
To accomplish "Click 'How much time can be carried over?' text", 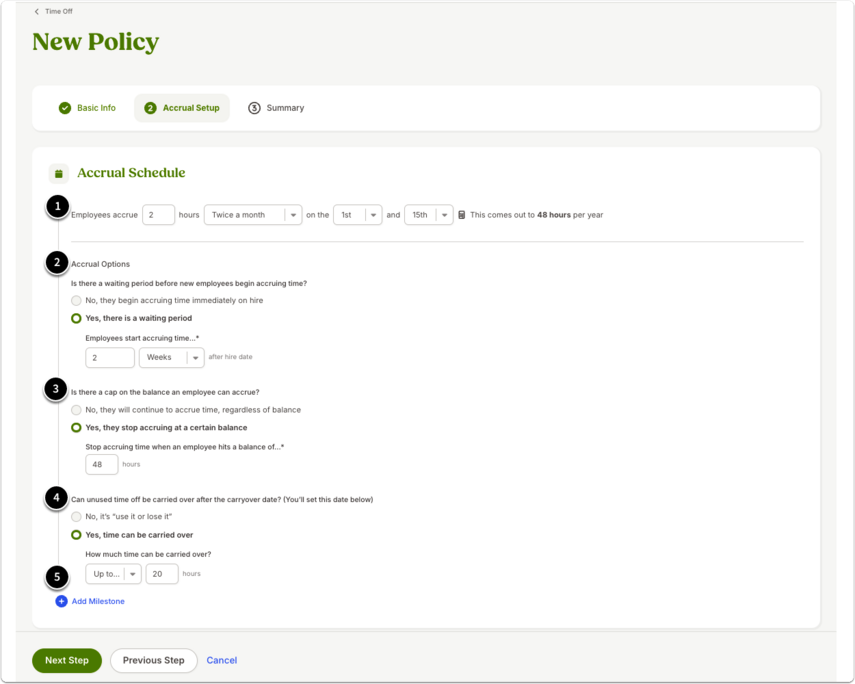I will (148, 554).
